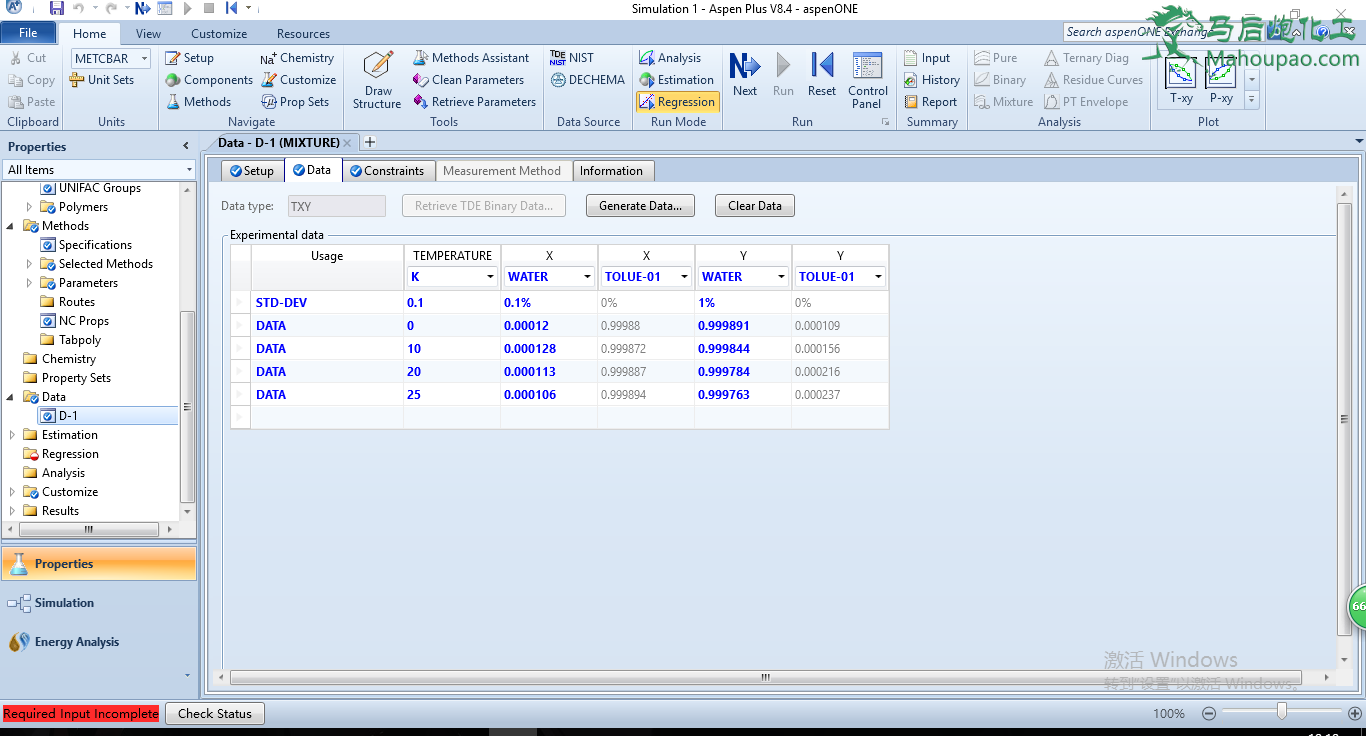
Task: Click the zoom in plus button
Action: (1355, 713)
